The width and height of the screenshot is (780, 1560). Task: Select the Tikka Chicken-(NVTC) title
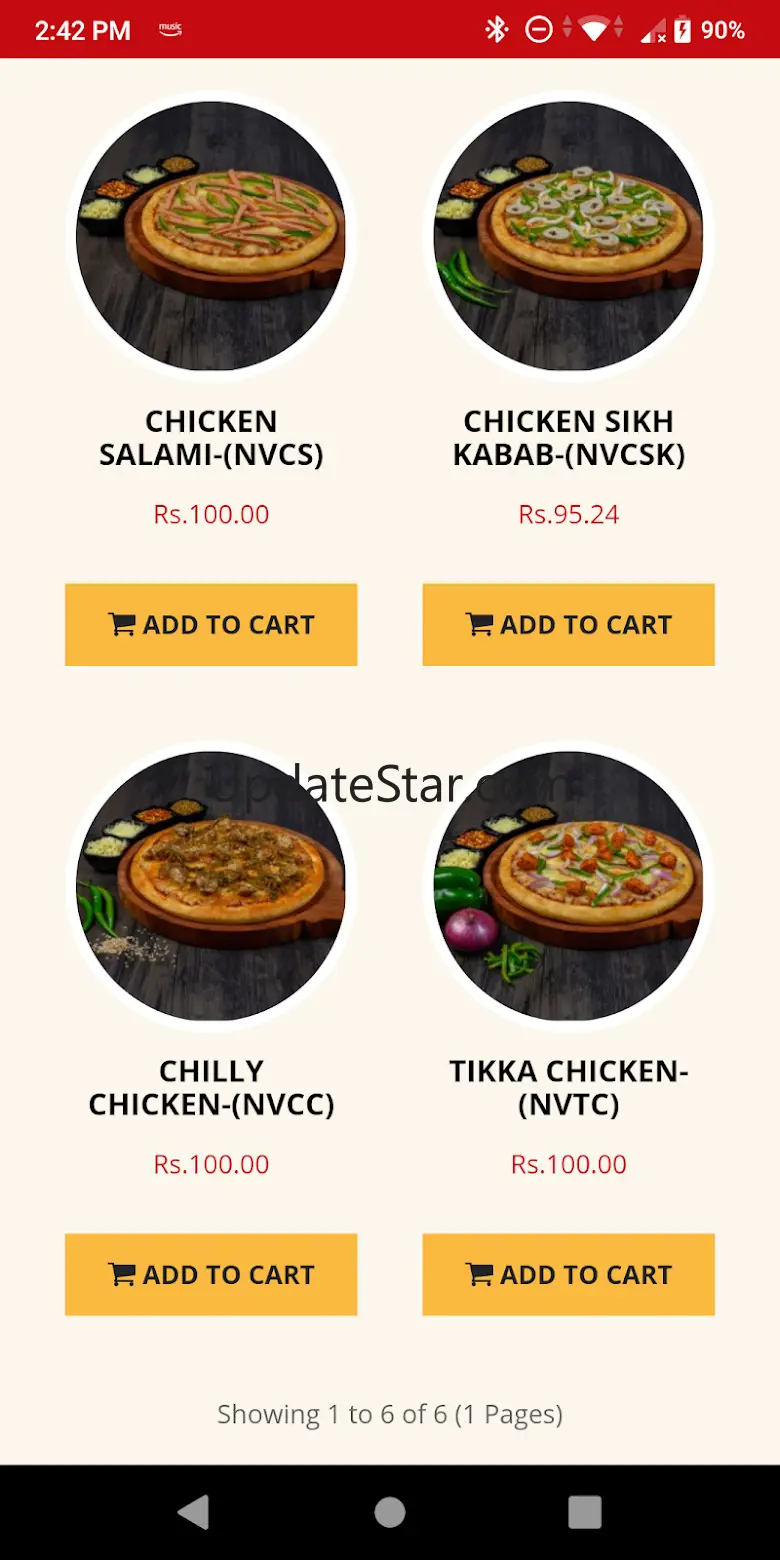pos(568,1088)
